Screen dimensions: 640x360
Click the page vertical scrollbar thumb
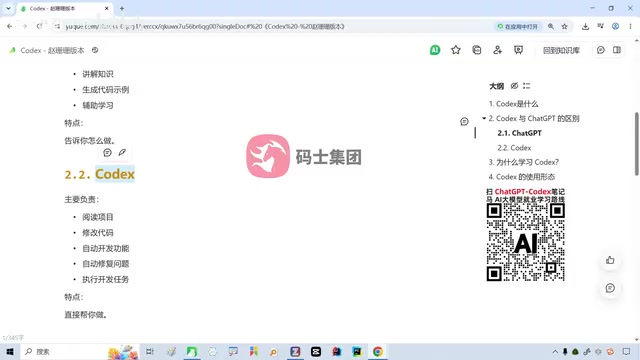tap(637, 144)
